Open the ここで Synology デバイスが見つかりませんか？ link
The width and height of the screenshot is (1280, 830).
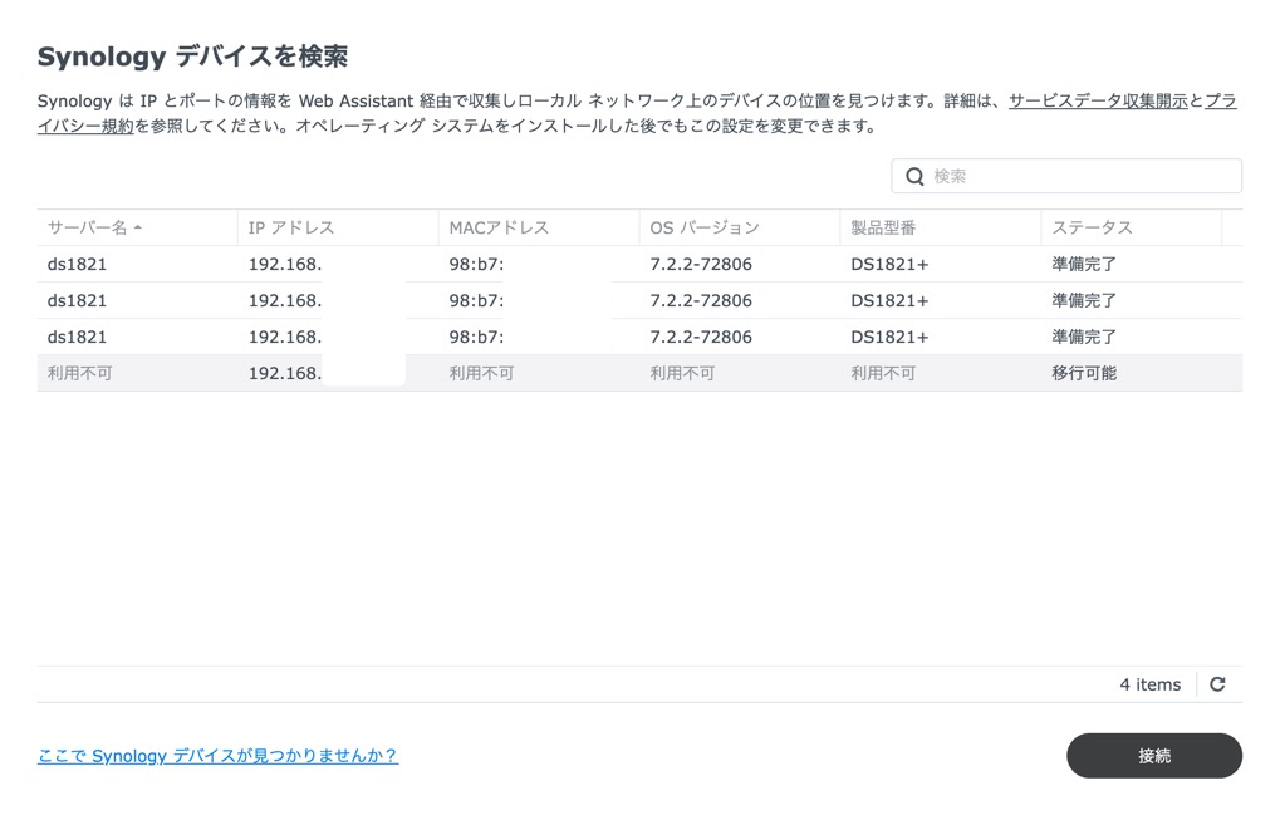click(218, 756)
